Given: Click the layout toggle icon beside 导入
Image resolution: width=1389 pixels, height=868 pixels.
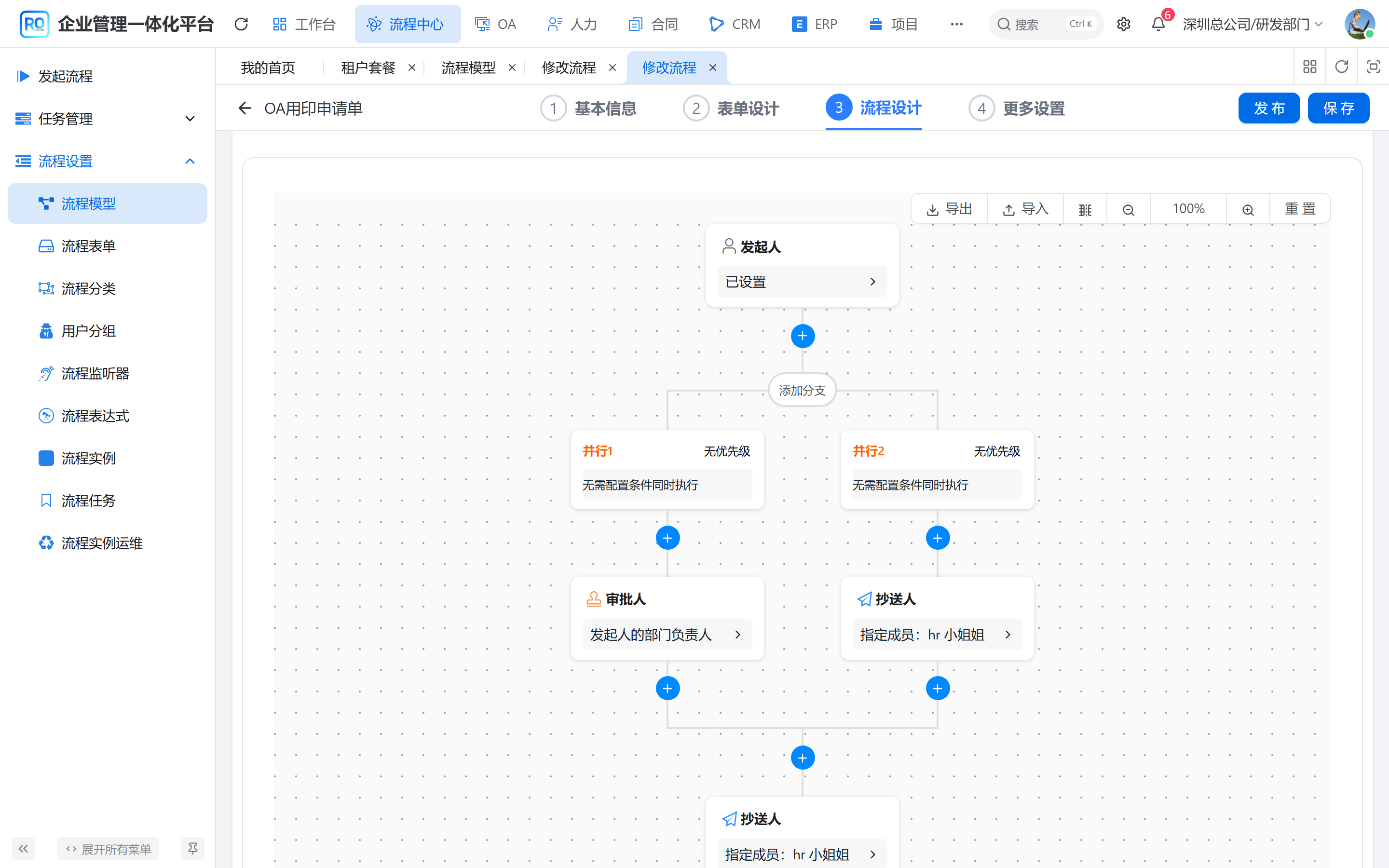Looking at the screenshot, I should tap(1085, 210).
